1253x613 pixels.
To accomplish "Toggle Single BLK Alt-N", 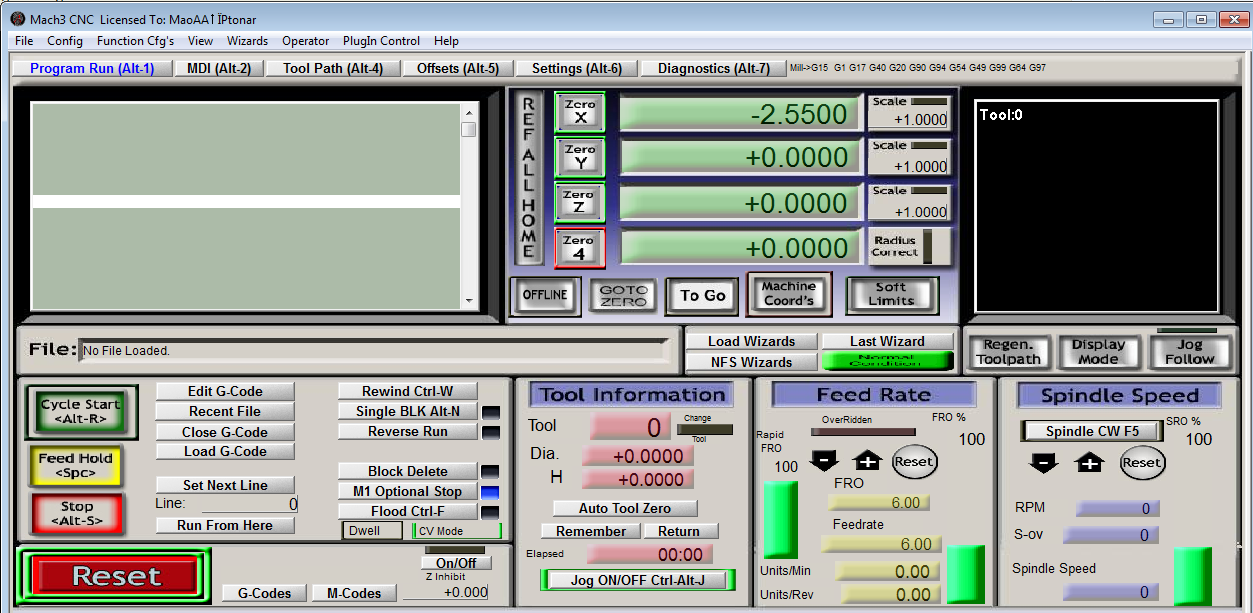I will [408, 411].
